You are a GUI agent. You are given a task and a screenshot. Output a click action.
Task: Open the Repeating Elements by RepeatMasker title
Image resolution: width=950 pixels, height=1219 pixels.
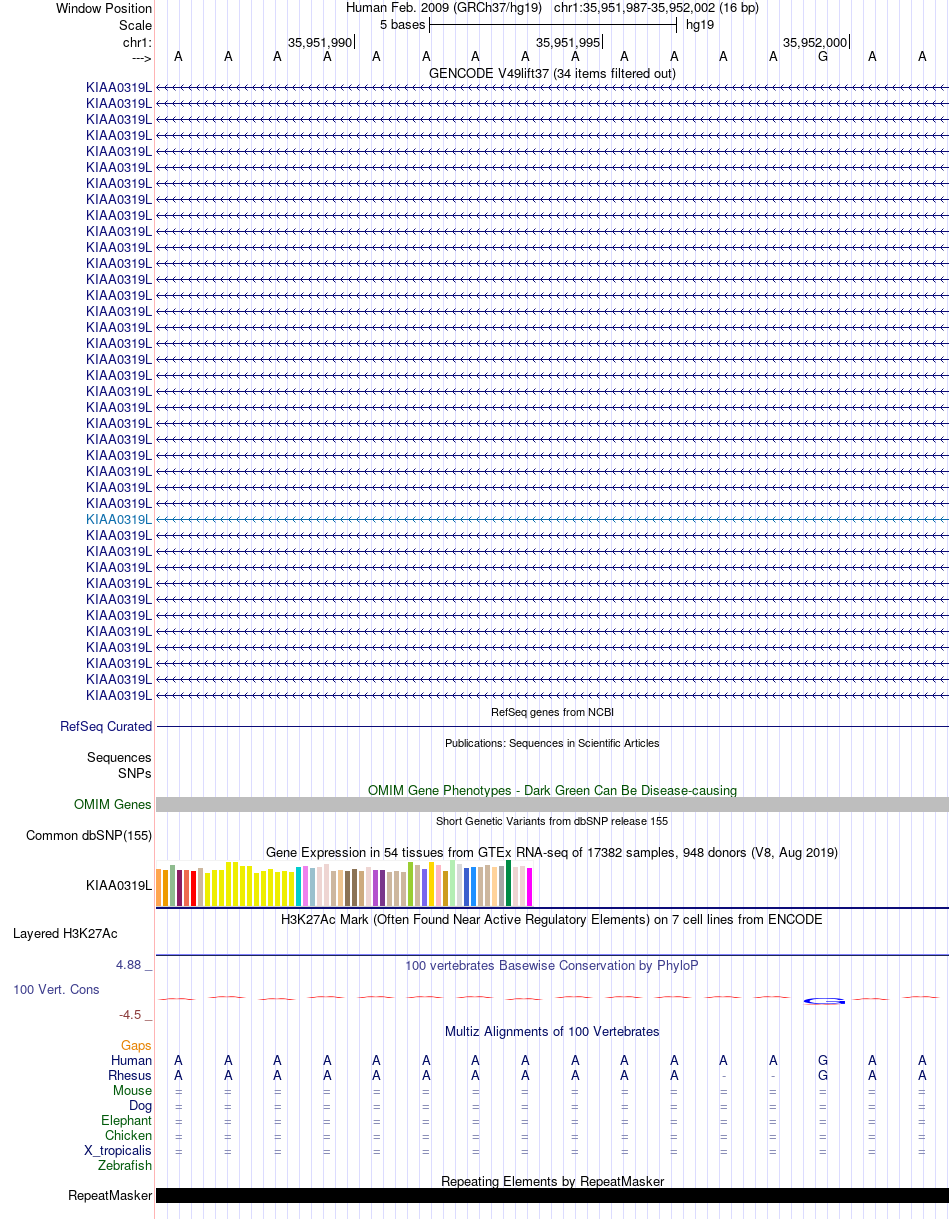pos(552,1182)
